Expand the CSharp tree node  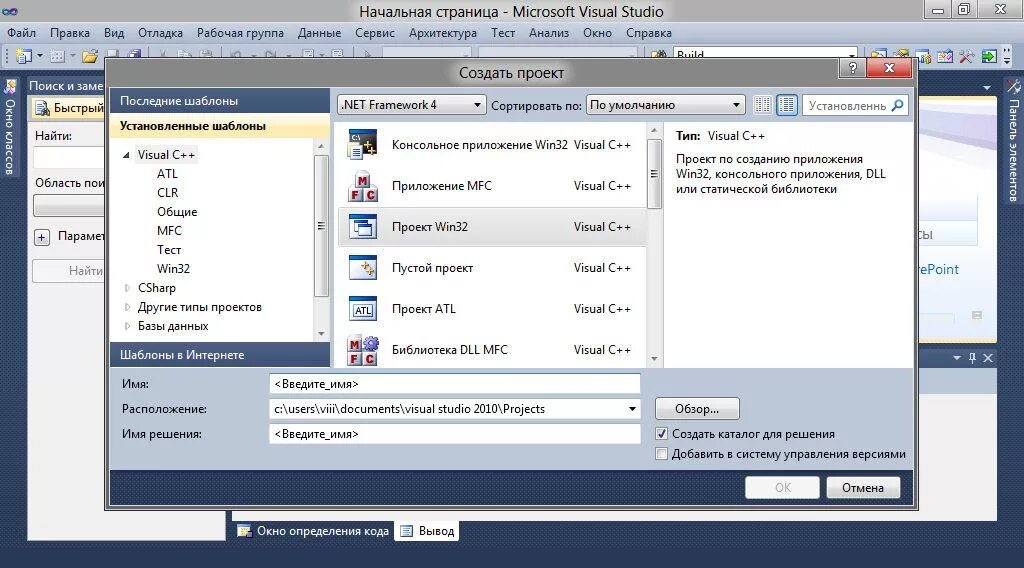point(127,288)
